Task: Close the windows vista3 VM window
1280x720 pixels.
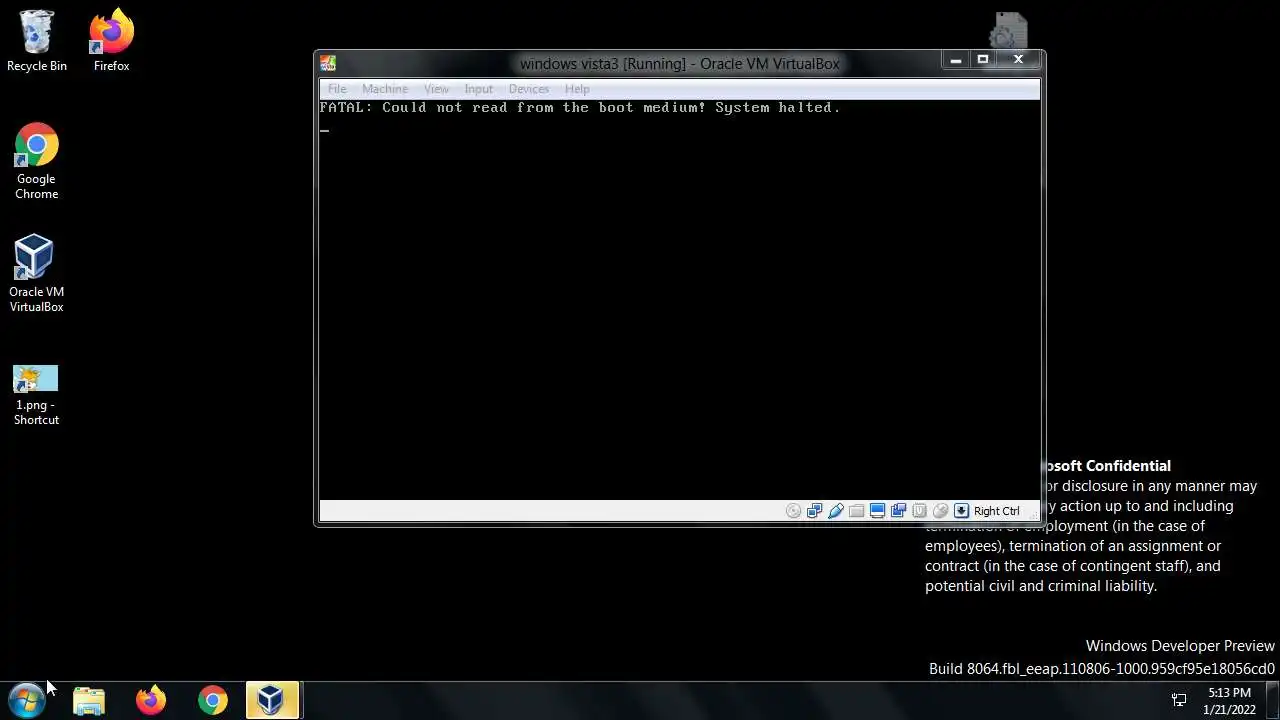Action: tap(1018, 60)
